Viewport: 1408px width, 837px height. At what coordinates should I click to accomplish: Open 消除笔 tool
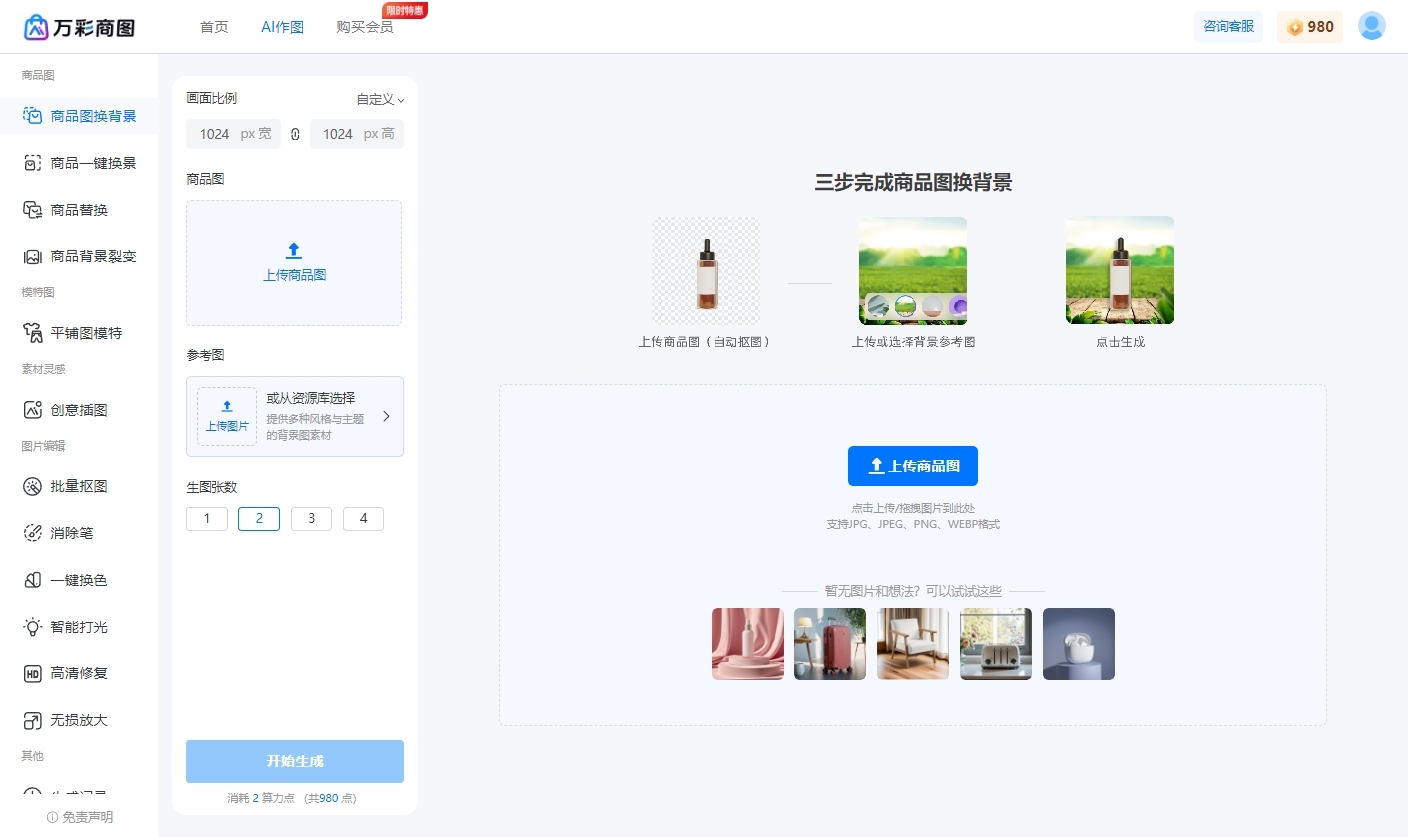[x=79, y=533]
